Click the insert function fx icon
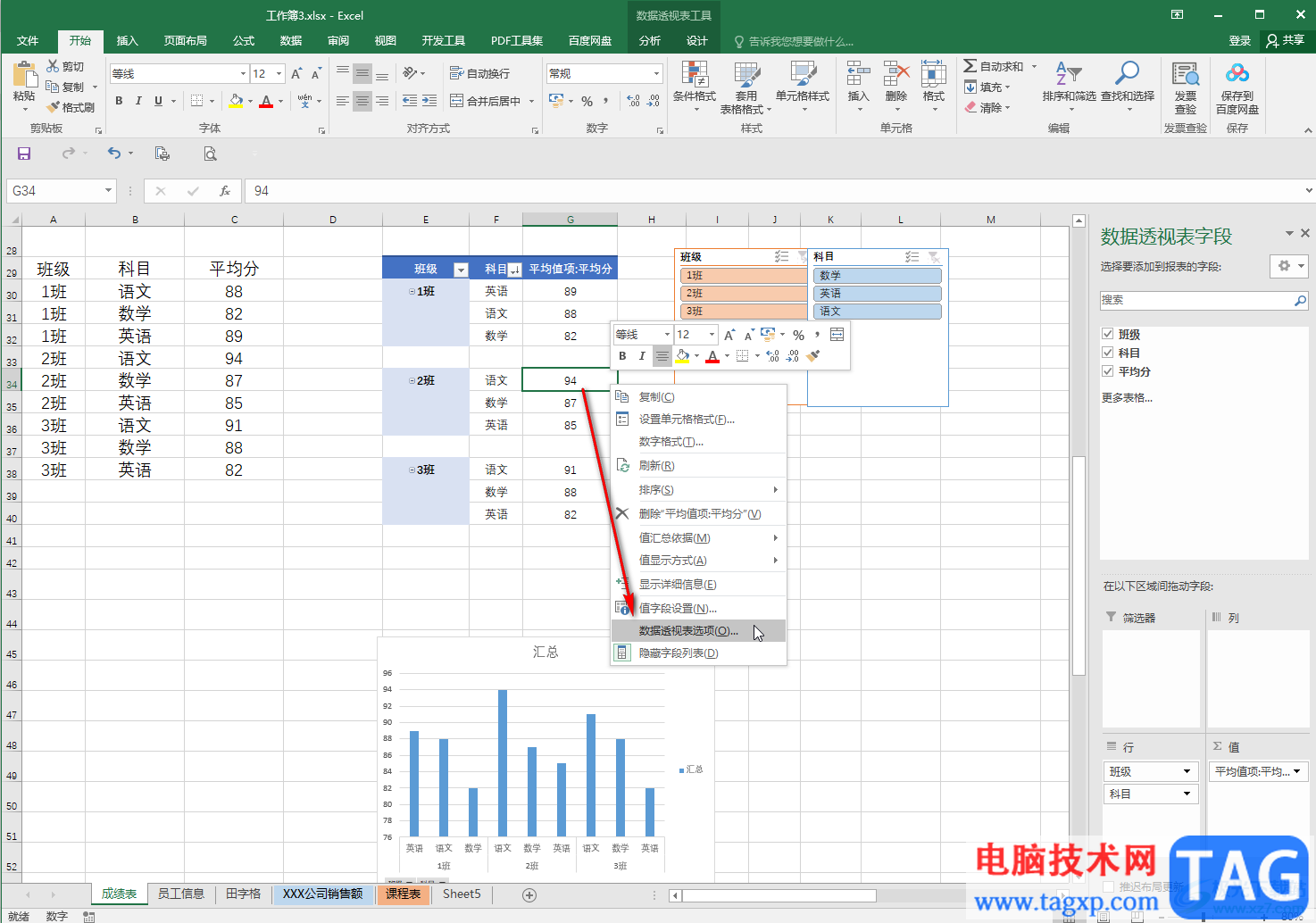This screenshot has width=1316, height=923. click(225, 191)
